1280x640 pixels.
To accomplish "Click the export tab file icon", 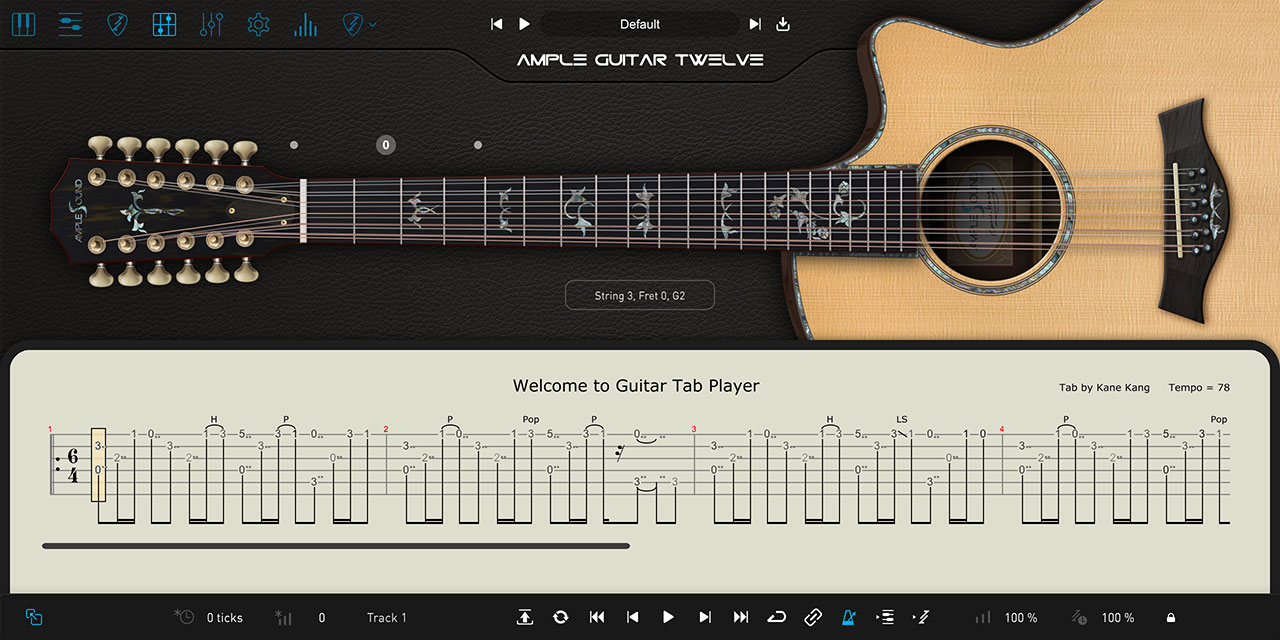I will coord(525,618).
